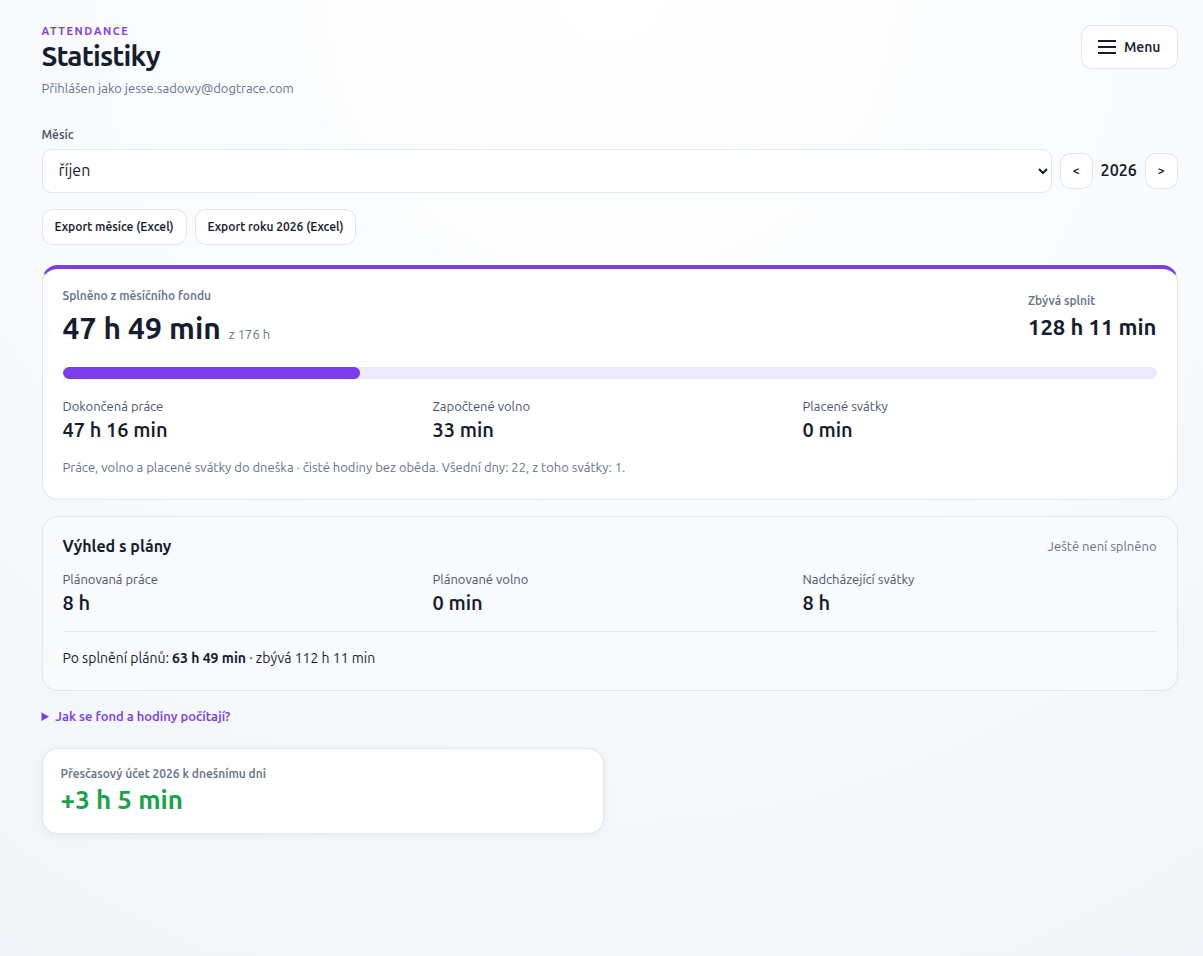Click the monthly fund progress bar
The height and width of the screenshot is (956, 1203).
(609, 373)
